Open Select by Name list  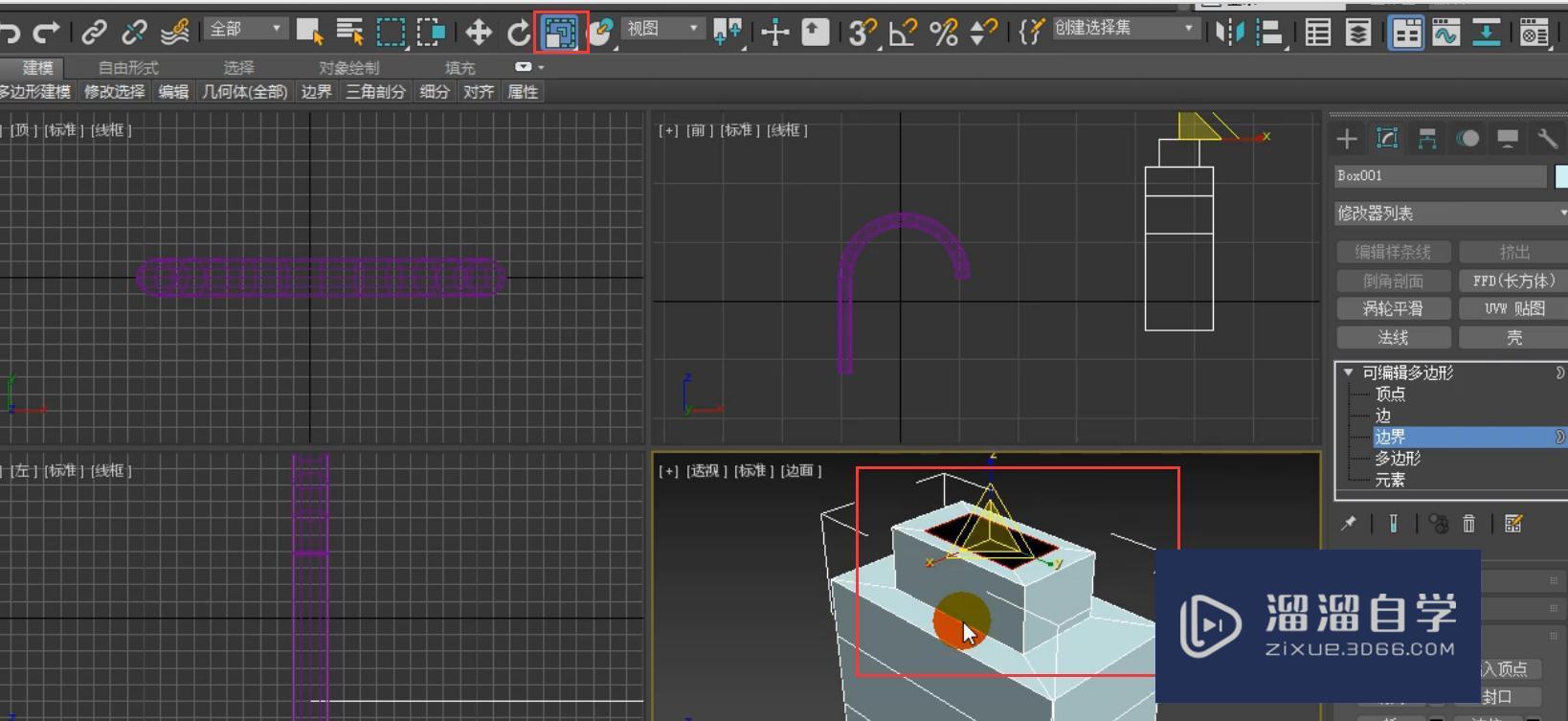pos(349,33)
